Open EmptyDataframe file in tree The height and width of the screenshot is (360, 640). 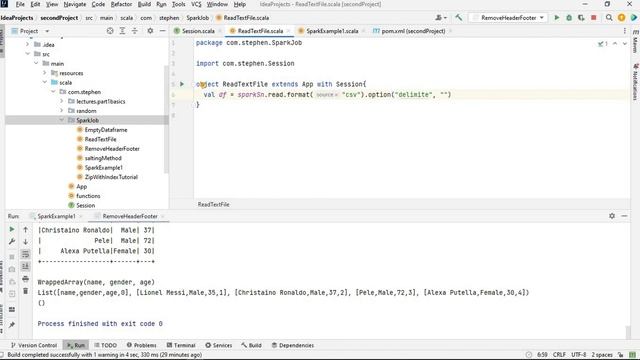point(106,130)
